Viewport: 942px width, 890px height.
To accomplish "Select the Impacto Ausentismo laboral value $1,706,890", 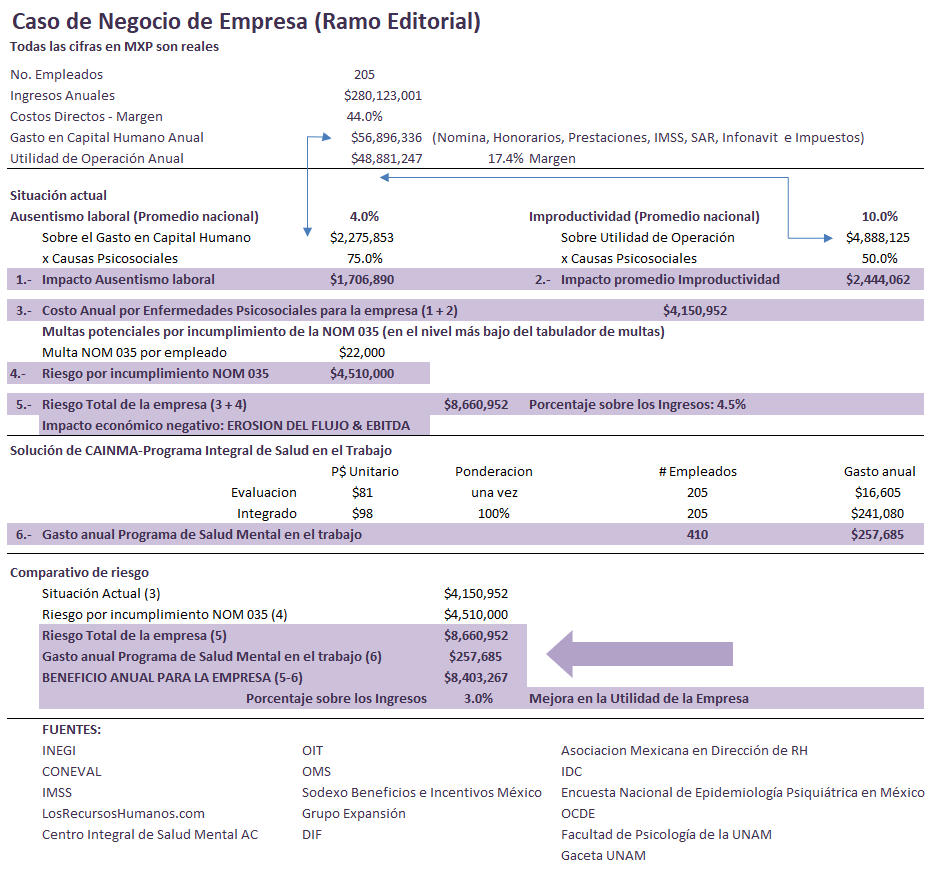I will [362, 280].
